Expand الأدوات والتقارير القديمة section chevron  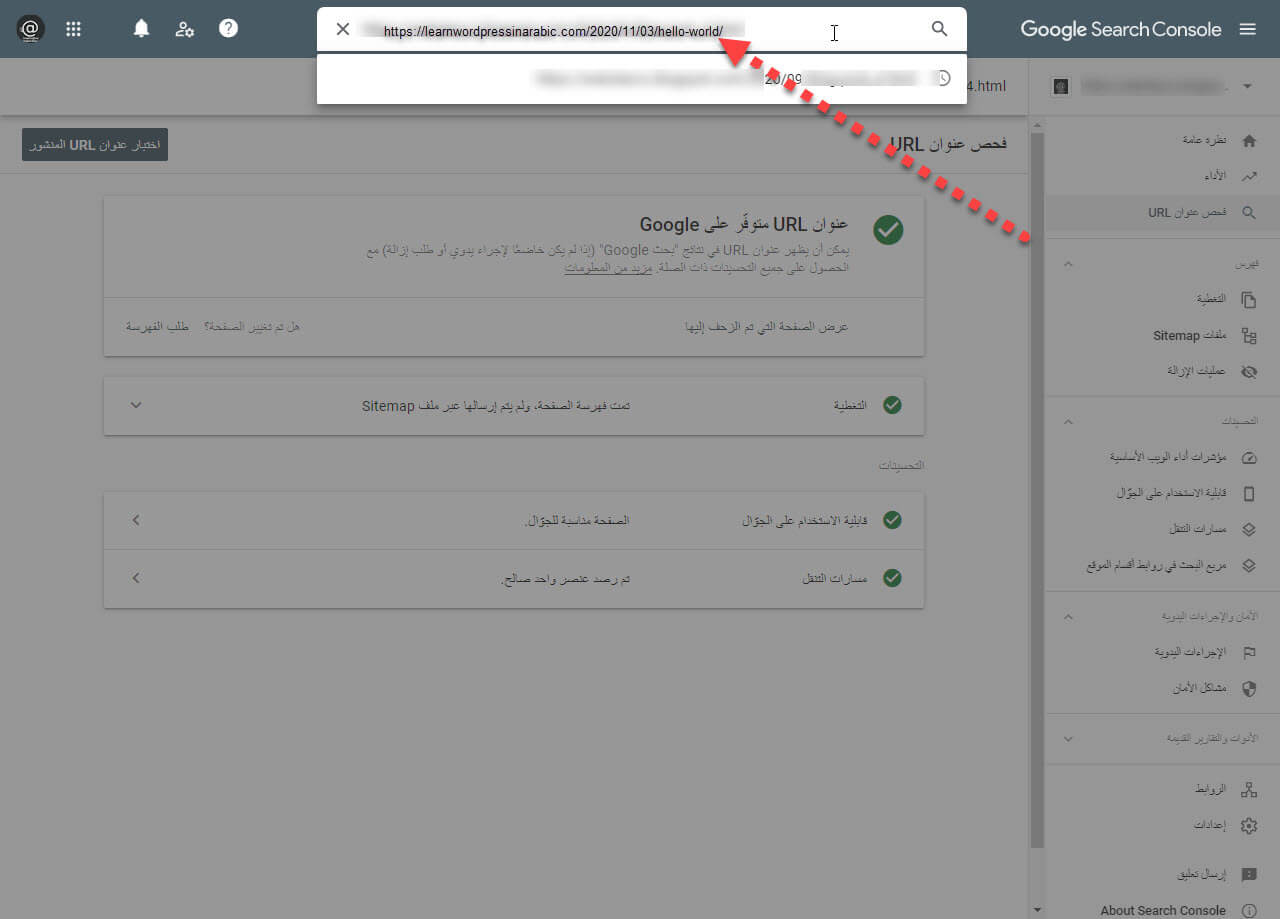click(1068, 739)
